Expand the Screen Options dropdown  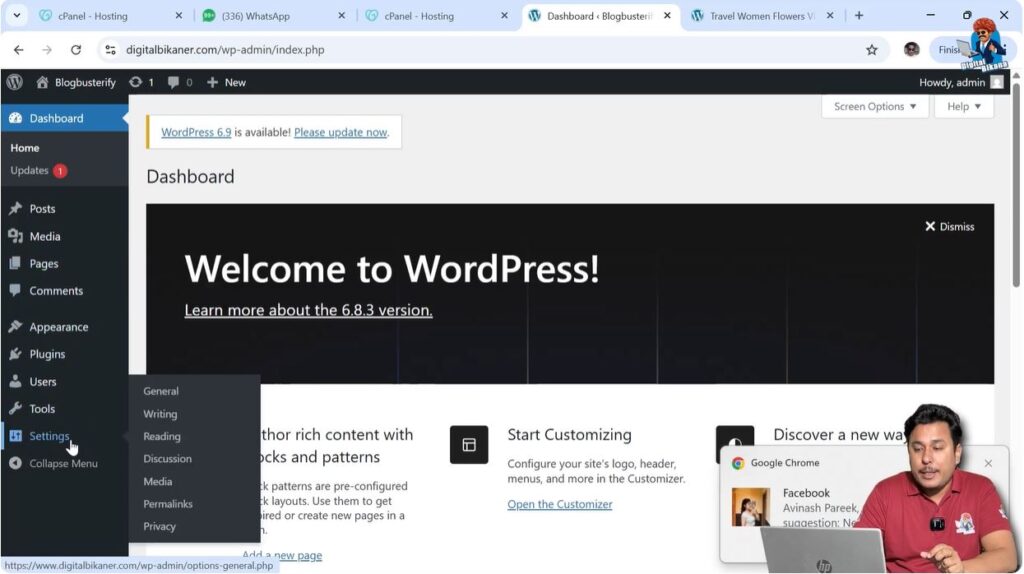(875, 106)
